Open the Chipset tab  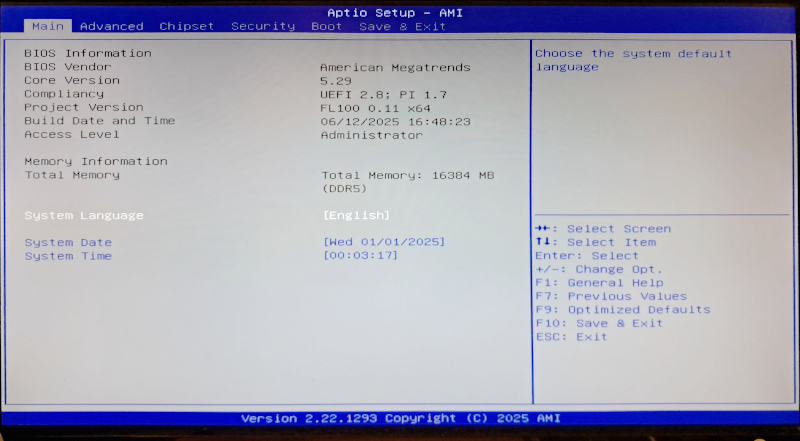pos(187,26)
